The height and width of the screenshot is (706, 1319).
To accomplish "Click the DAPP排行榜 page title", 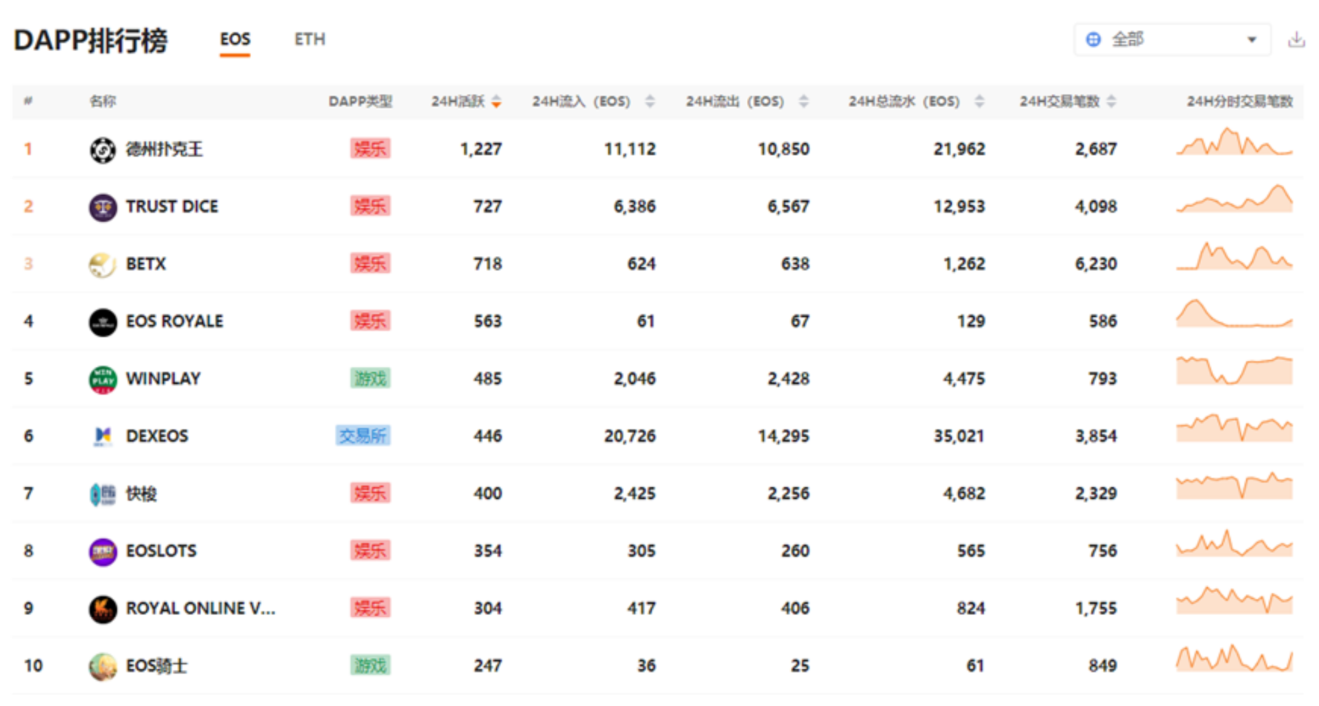I will click(x=90, y=40).
